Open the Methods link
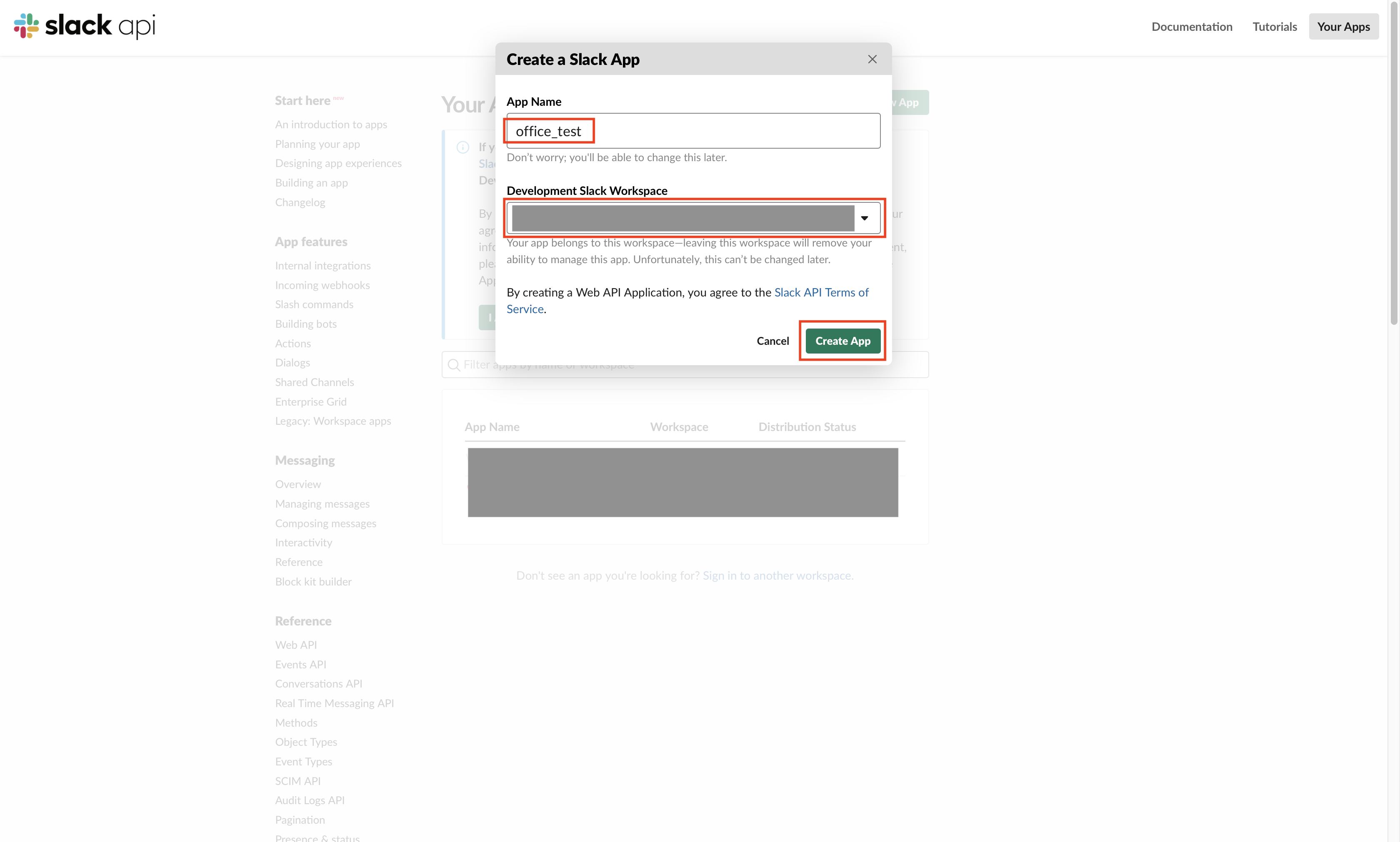The width and height of the screenshot is (1400, 842). (x=296, y=723)
